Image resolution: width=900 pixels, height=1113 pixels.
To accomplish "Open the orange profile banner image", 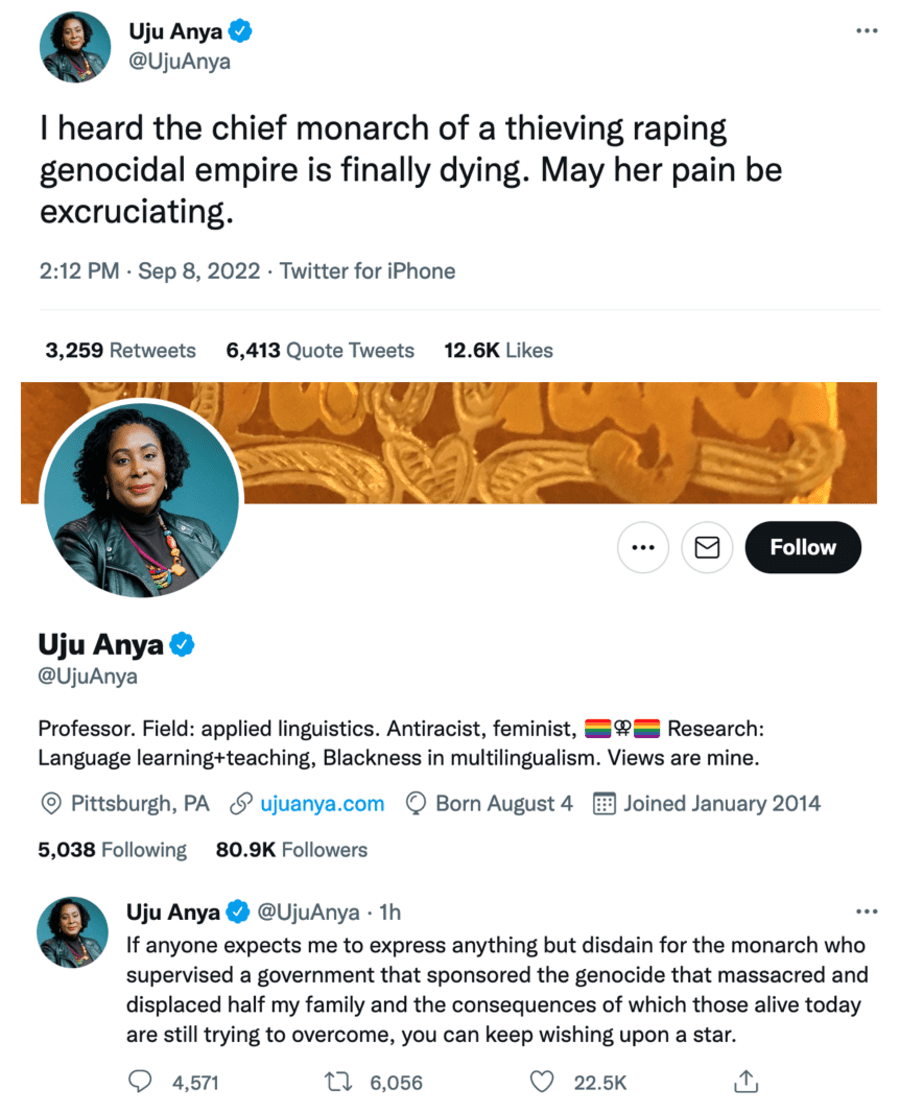I will click(x=560, y=442).
